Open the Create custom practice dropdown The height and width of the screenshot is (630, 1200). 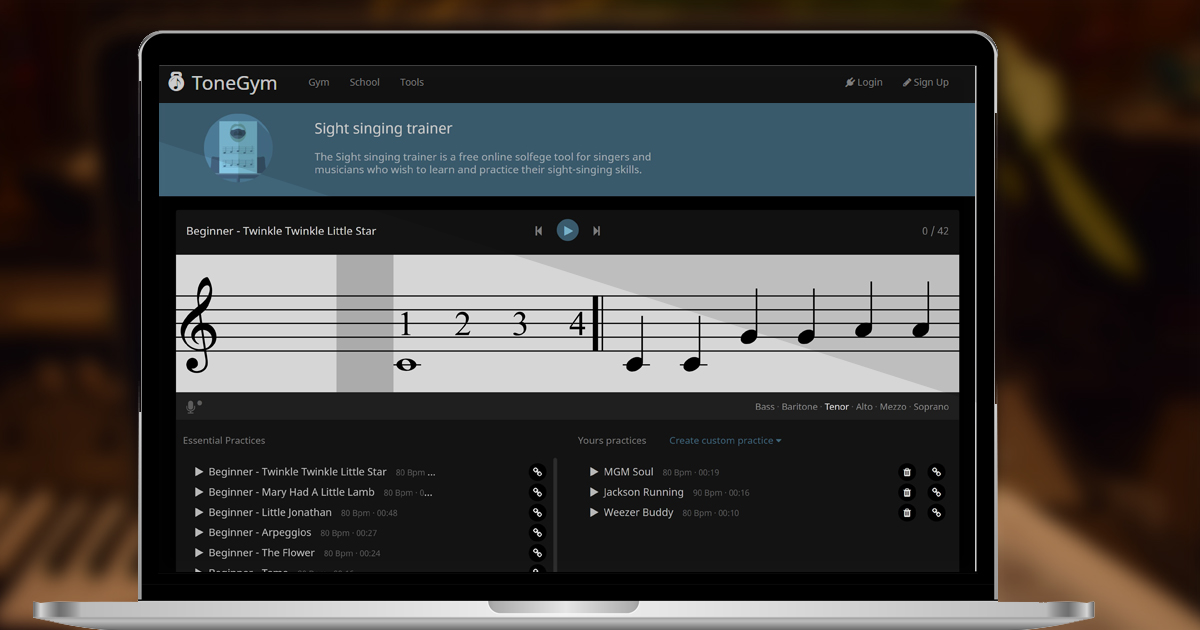point(724,440)
